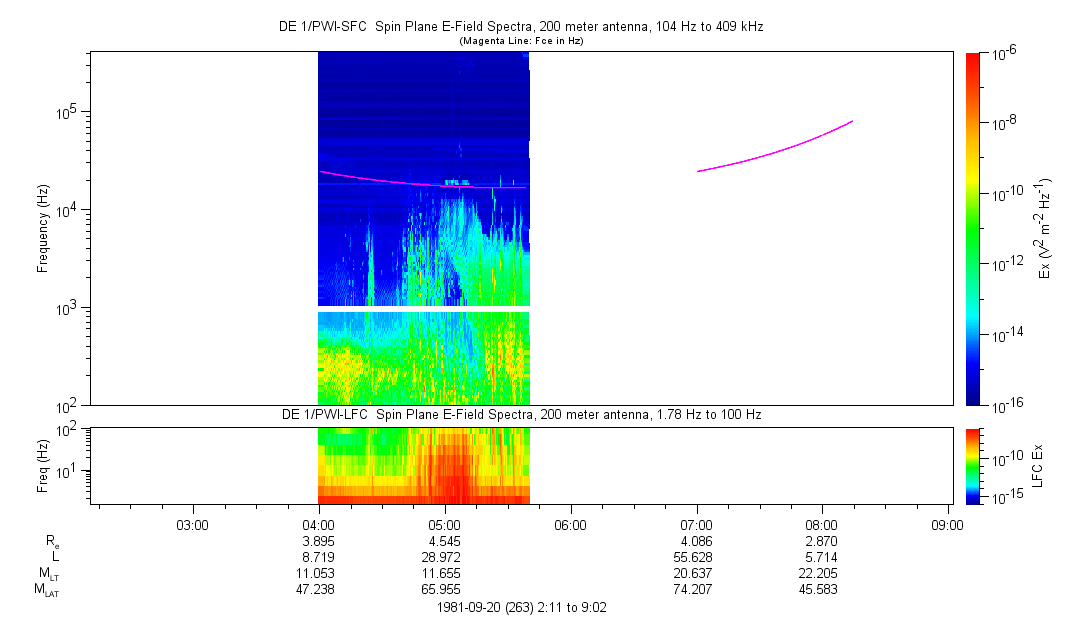Click the magenta Fce curve on right side
Viewport: 1083px width, 620px height.
[x=780, y=147]
